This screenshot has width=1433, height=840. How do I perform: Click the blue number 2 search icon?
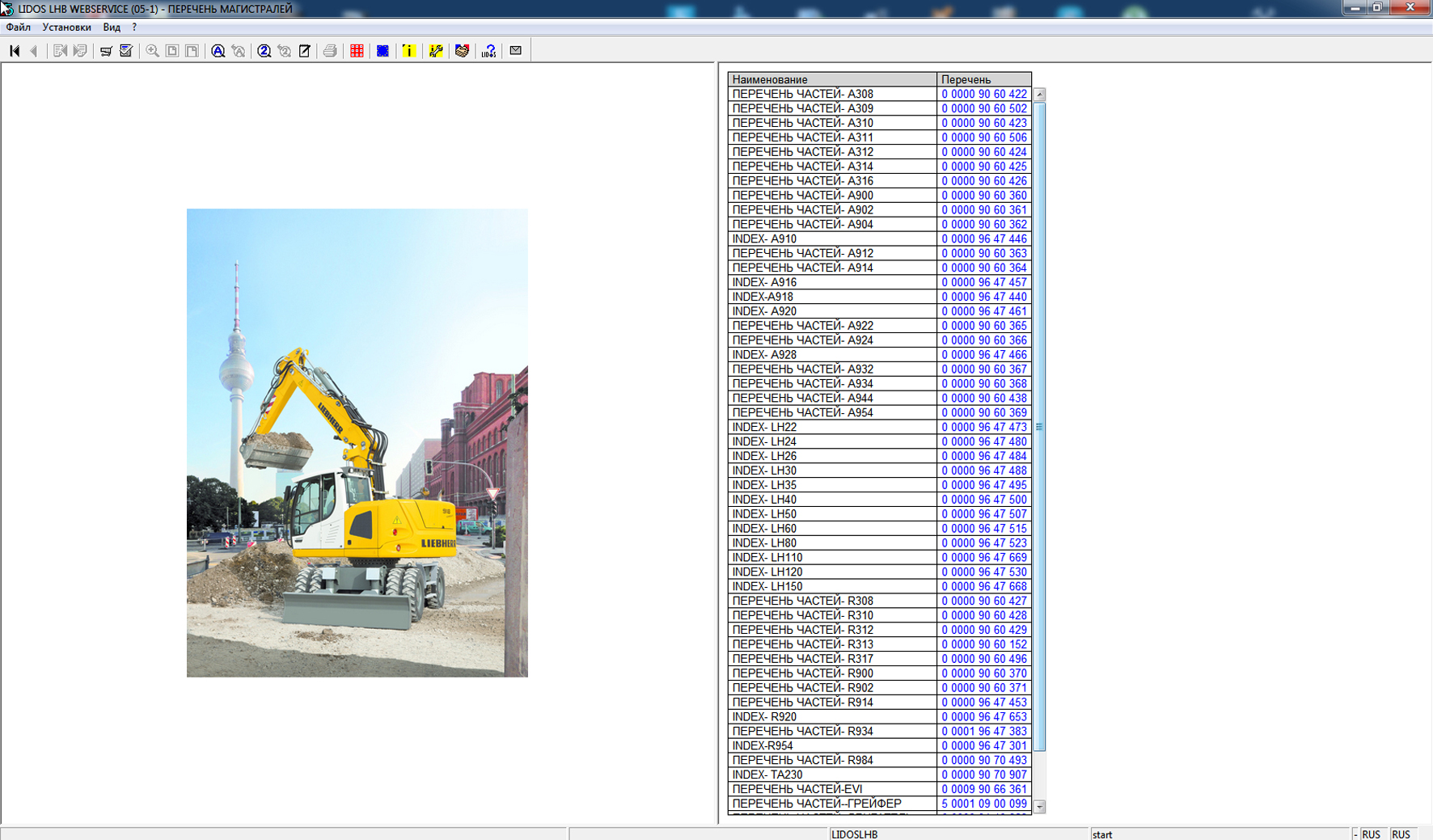point(264,51)
